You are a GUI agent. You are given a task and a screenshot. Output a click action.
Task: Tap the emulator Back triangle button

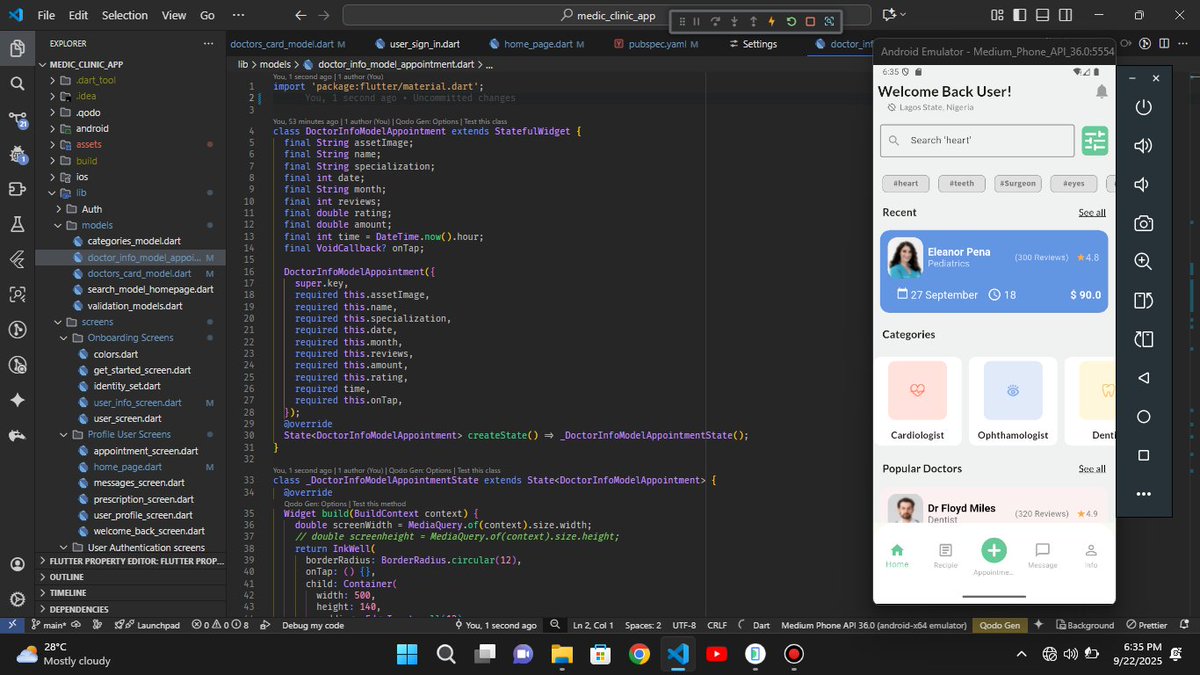point(1144,378)
